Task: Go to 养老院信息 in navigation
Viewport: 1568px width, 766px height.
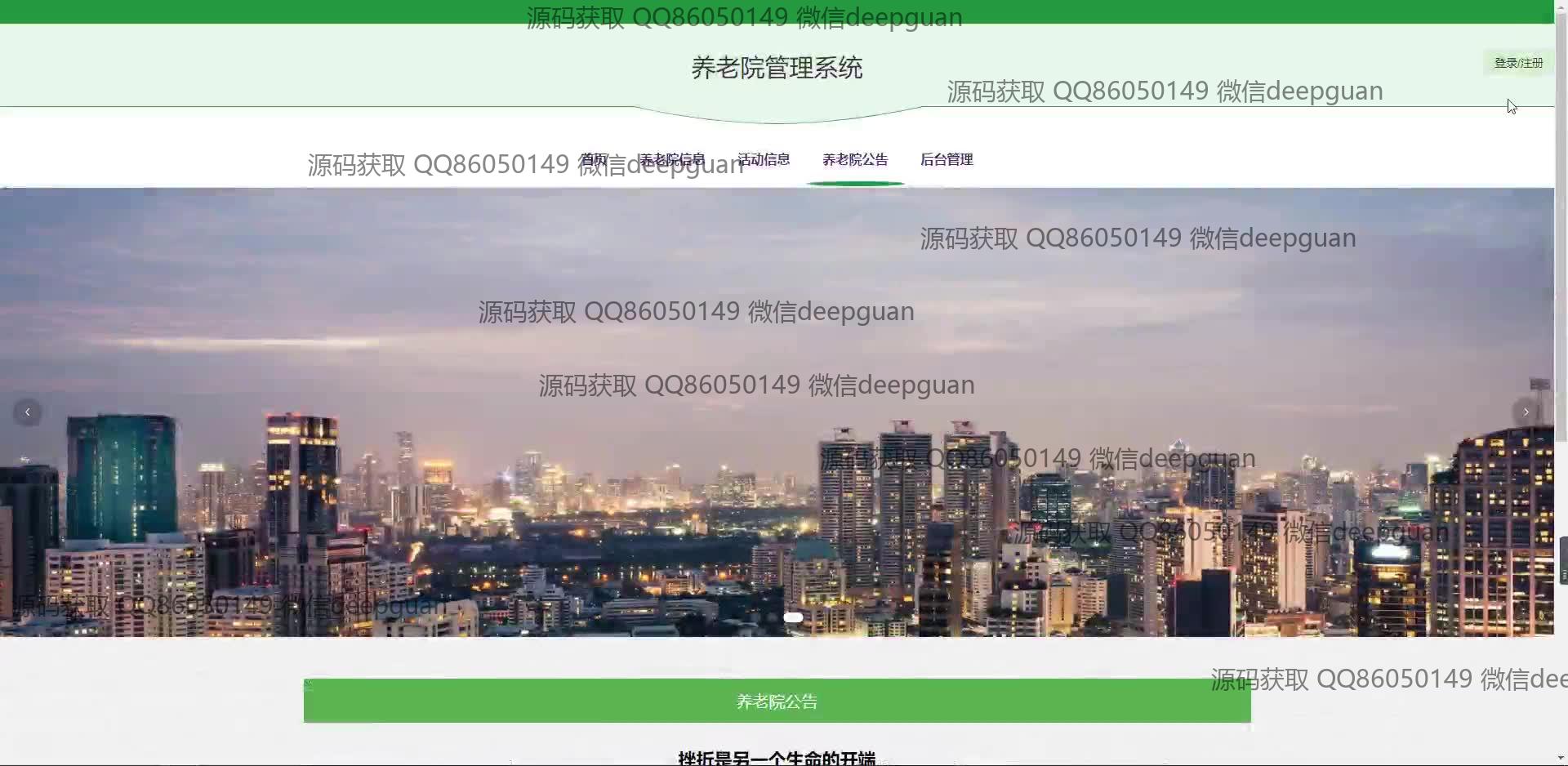Action: tap(671, 159)
